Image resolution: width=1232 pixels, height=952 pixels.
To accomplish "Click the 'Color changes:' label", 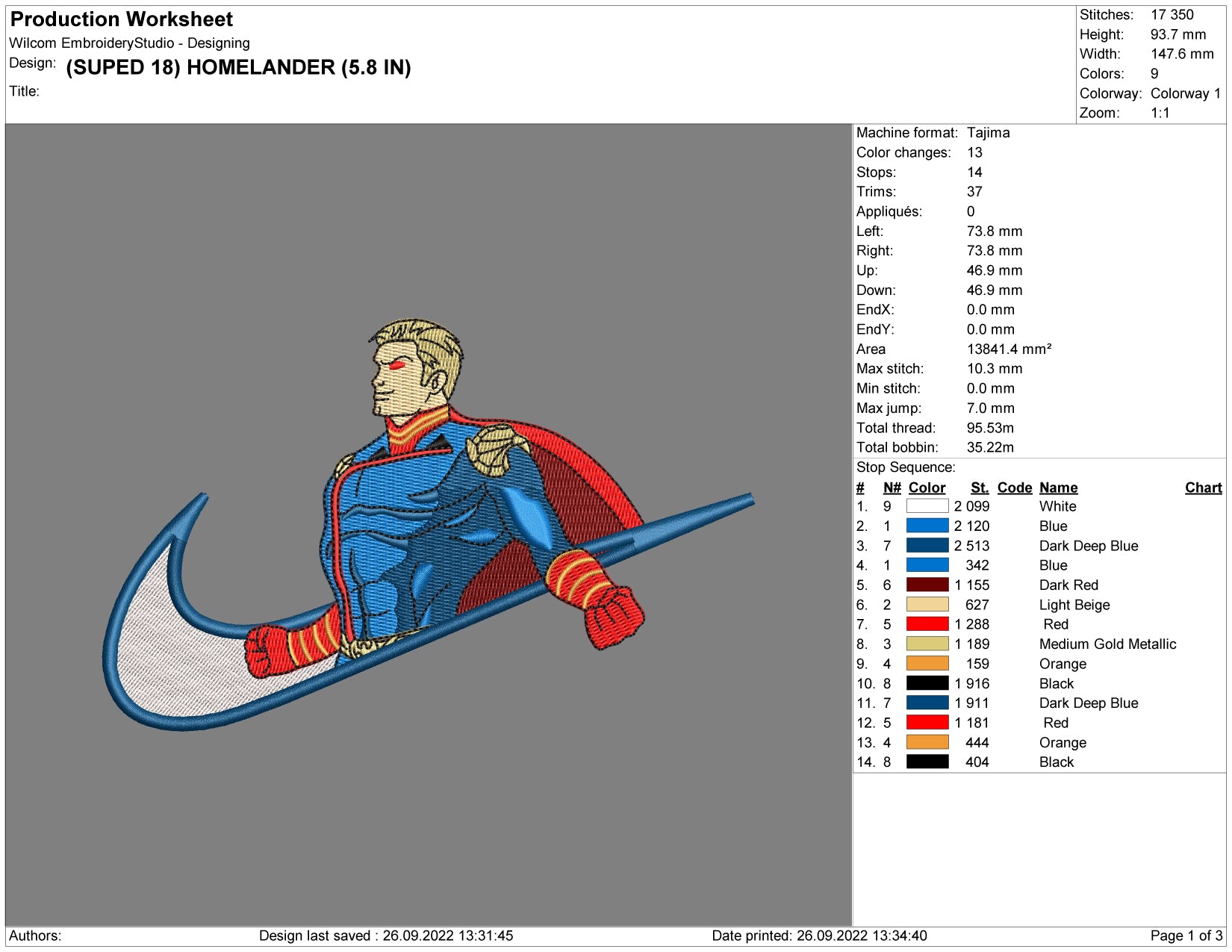I will coord(903,152).
